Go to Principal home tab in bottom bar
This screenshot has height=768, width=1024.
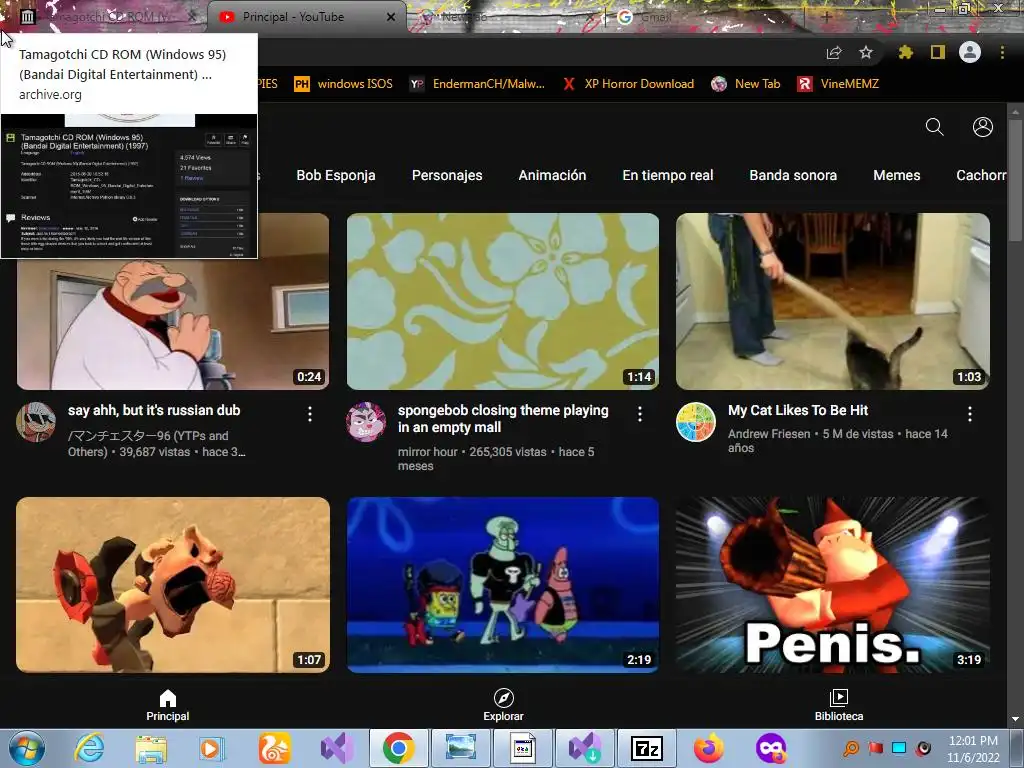(x=168, y=705)
